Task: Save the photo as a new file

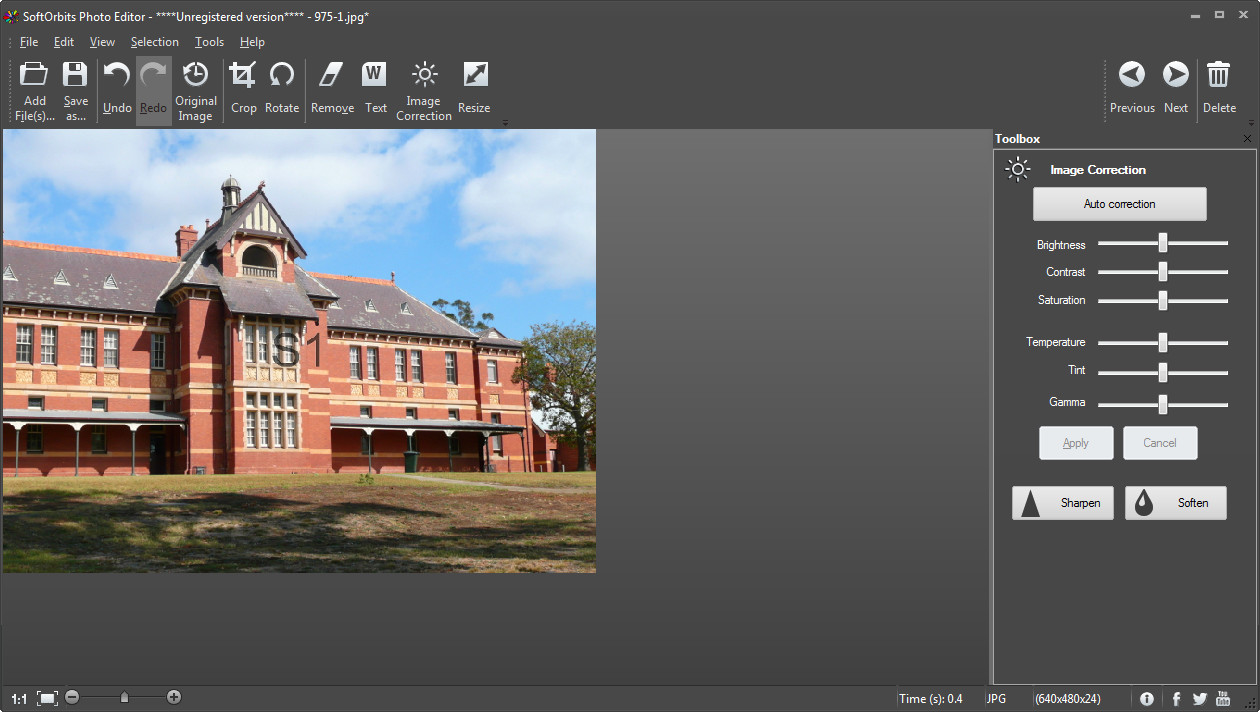Action: (75, 88)
